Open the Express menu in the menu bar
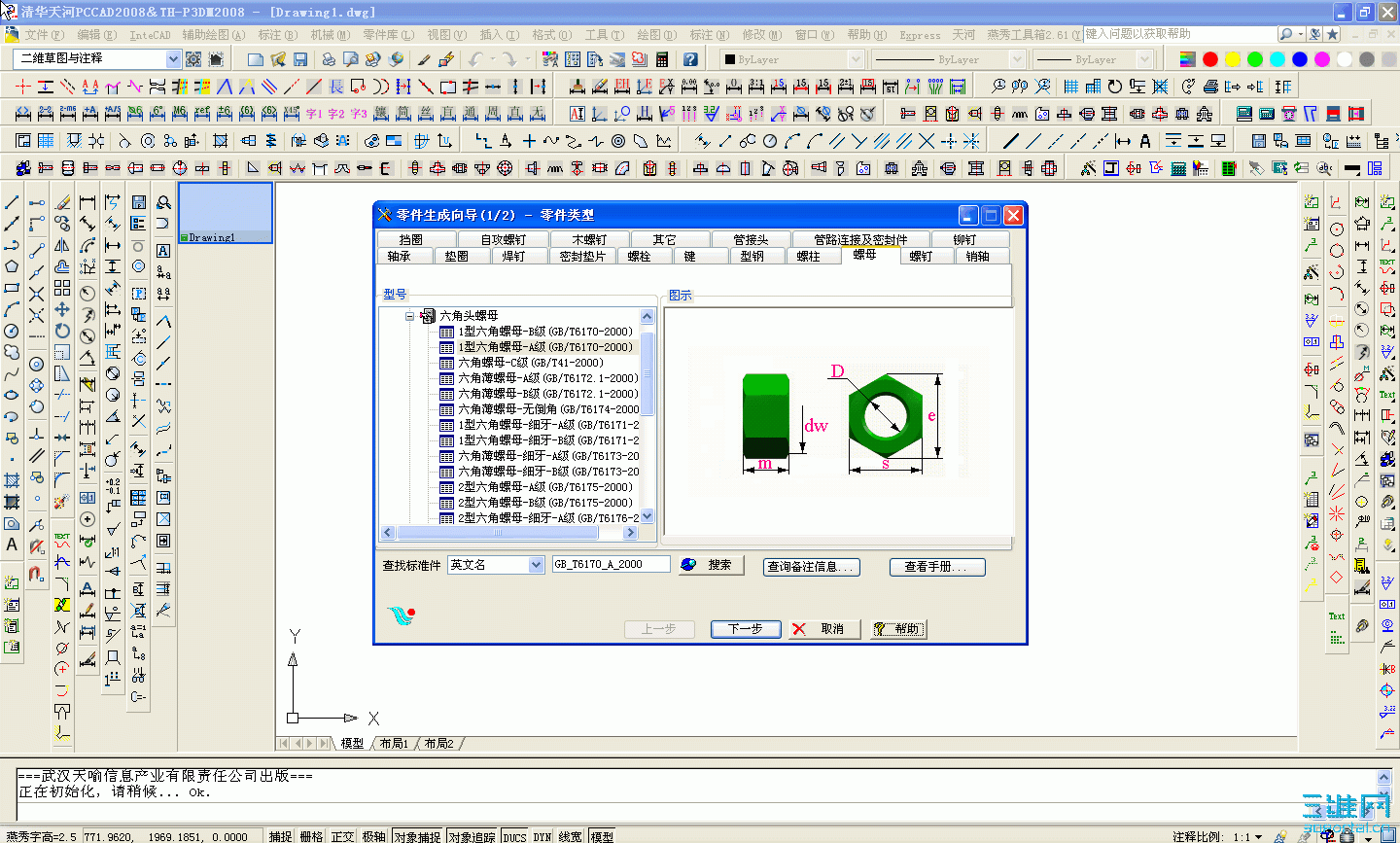Viewport: 1400px width, 843px height. (x=920, y=34)
